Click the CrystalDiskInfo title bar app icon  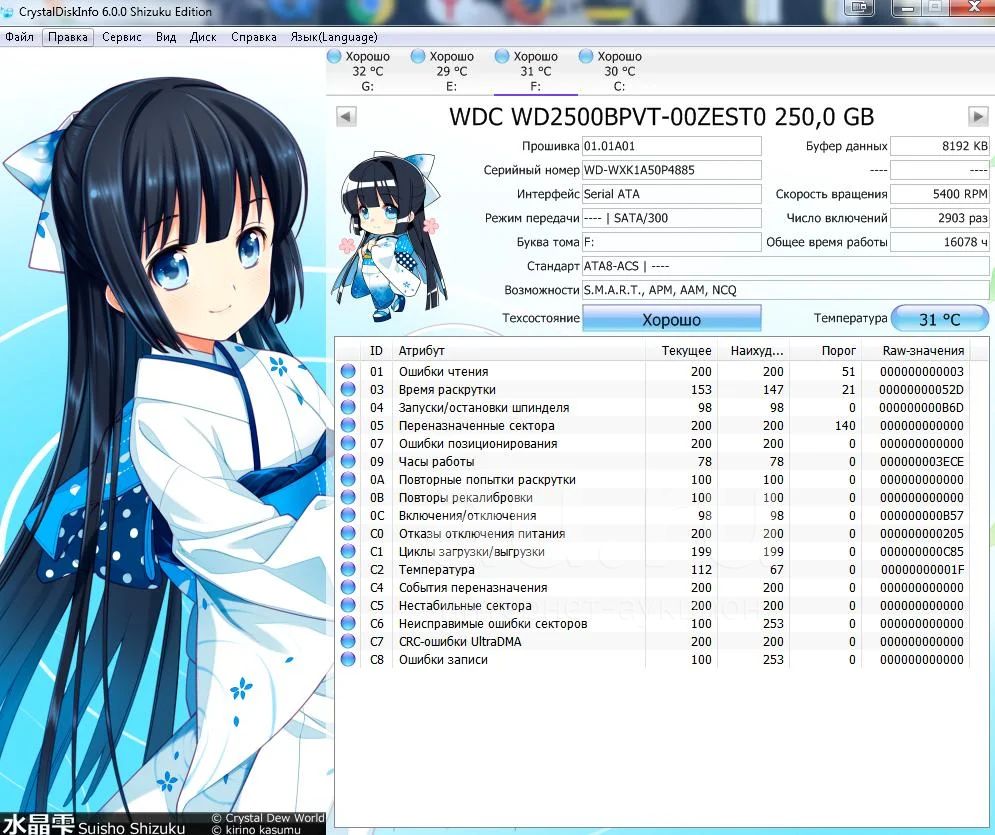tap(7, 12)
